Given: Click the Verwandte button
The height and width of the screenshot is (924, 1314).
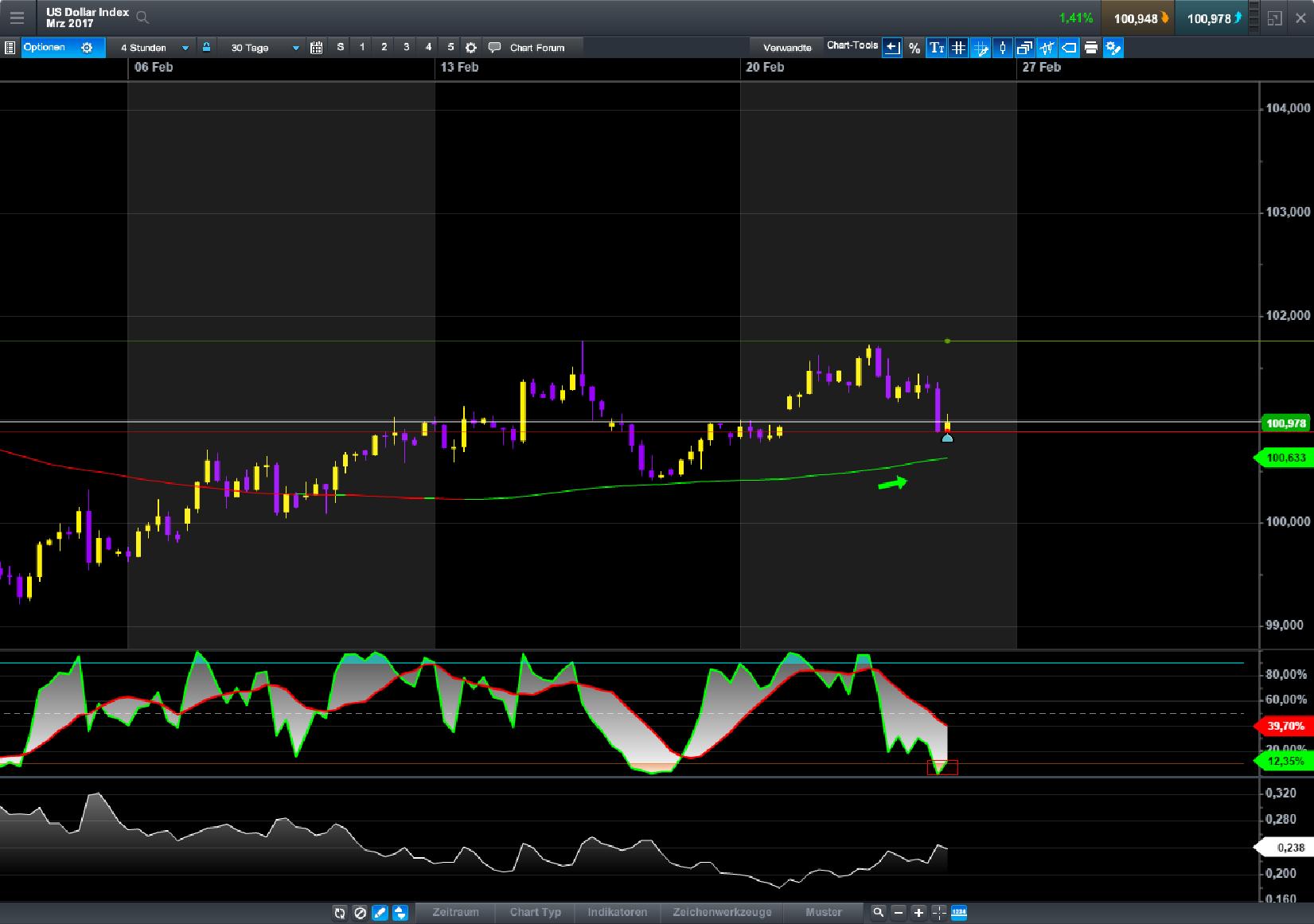Looking at the screenshot, I should (786, 47).
